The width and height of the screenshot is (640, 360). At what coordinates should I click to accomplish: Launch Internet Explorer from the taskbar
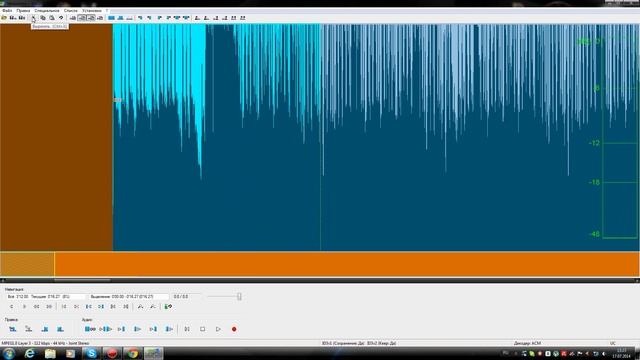(29, 353)
